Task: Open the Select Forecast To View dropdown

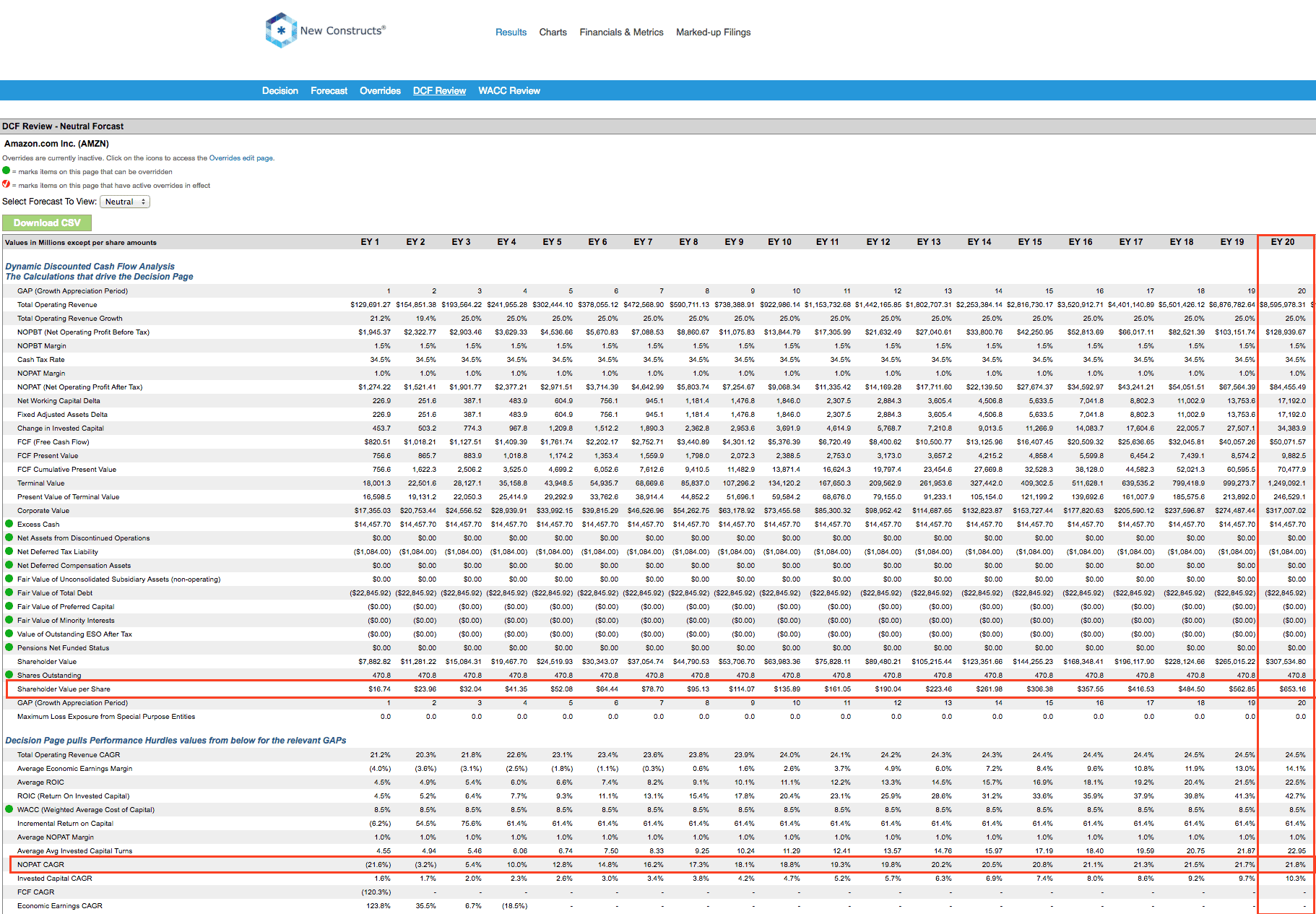Action: click(125, 202)
